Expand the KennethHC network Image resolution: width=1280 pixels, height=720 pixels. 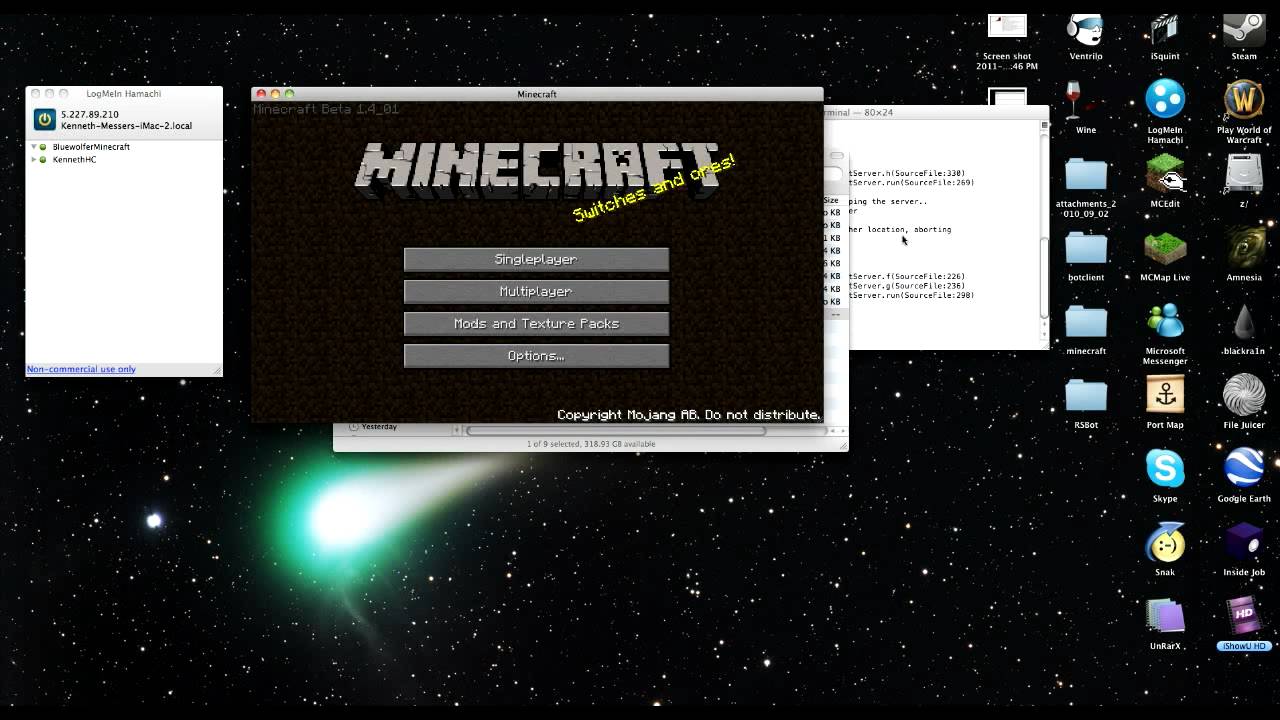point(34,160)
